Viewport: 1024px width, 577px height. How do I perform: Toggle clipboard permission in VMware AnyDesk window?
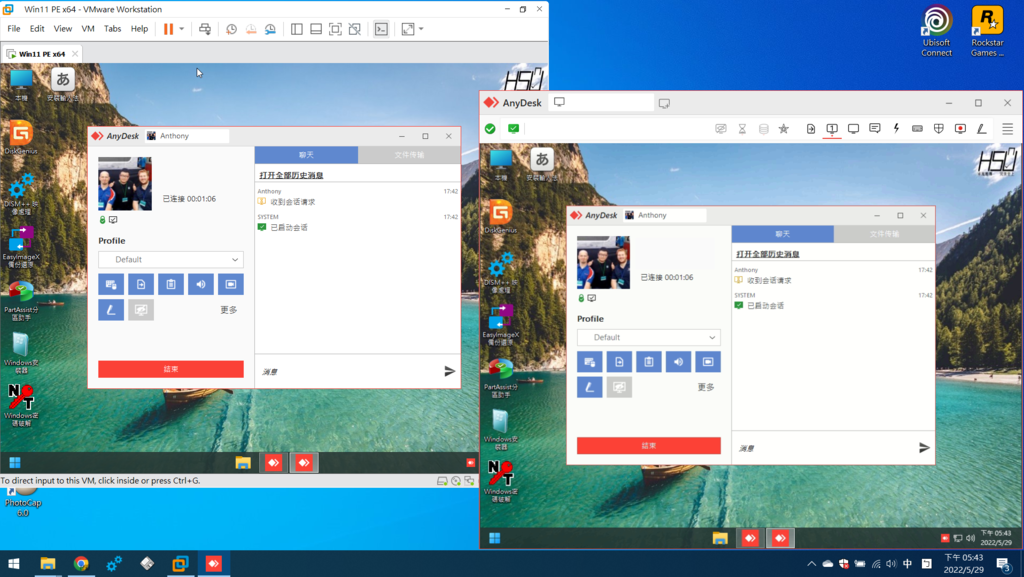point(171,284)
